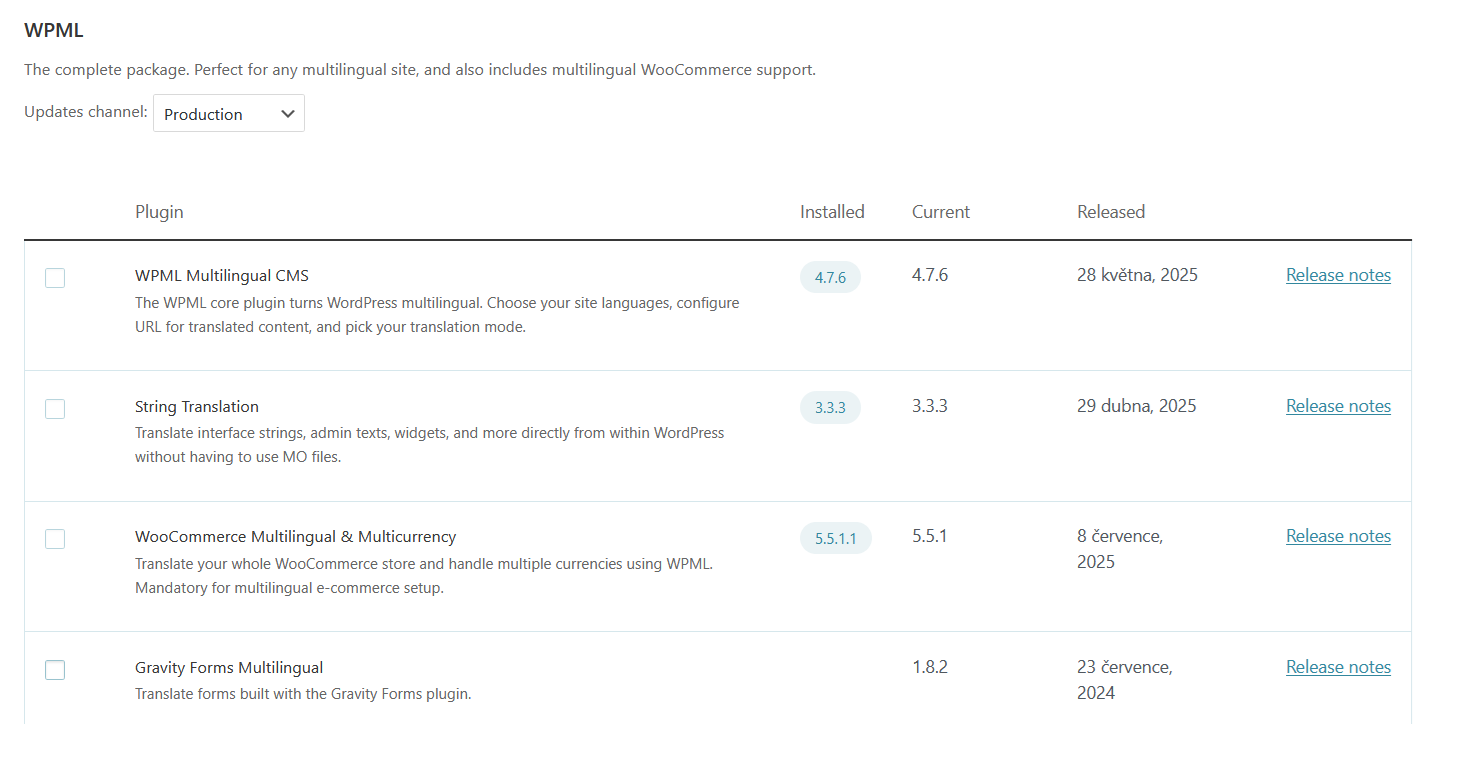View Release notes for Gravity Forms Multilingual
Viewport: 1464px width, 782px height.
click(x=1338, y=667)
